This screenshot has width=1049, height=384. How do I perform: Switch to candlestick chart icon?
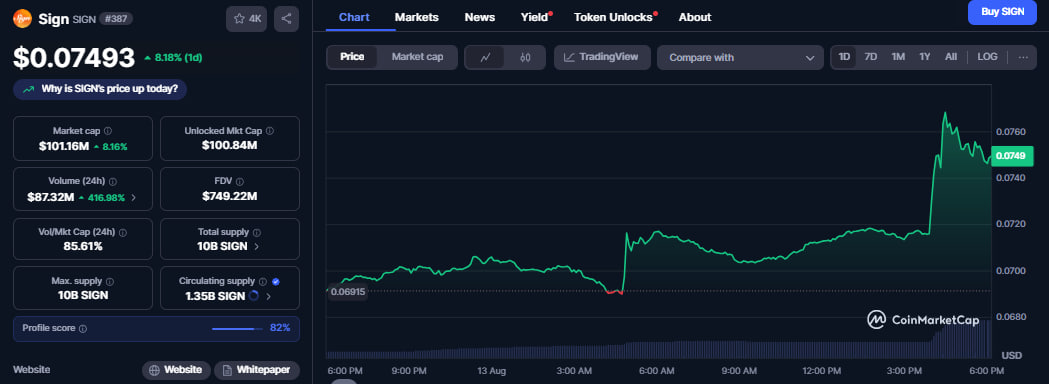click(x=525, y=58)
